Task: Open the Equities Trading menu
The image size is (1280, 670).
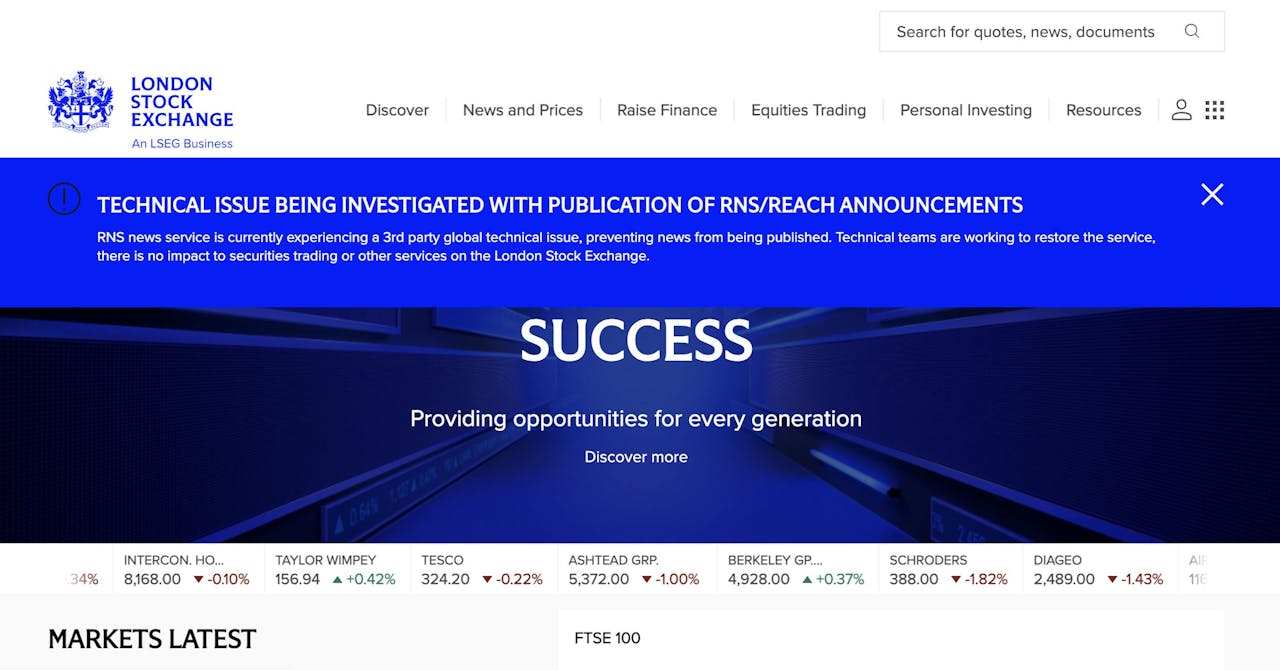Action: pyautogui.click(x=808, y=110)
